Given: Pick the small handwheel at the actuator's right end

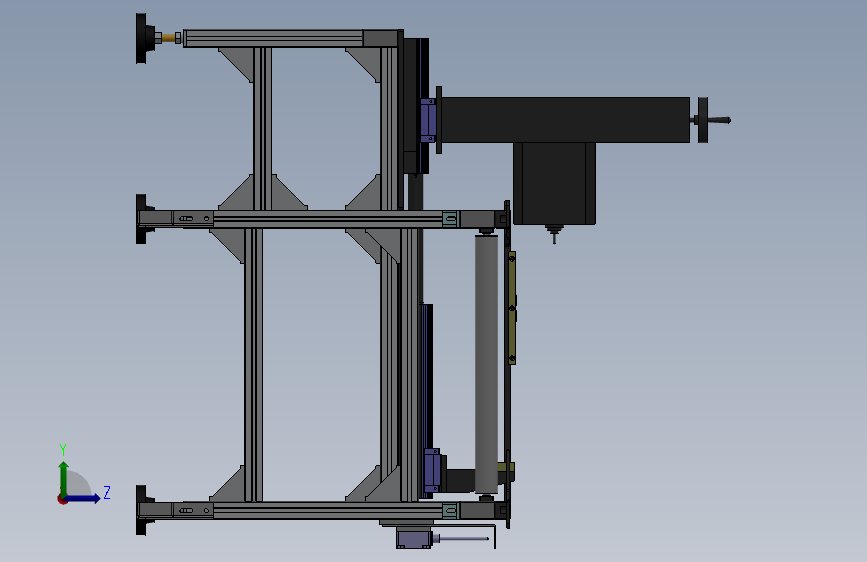Looking at the screenshot, I should point(703,120).
